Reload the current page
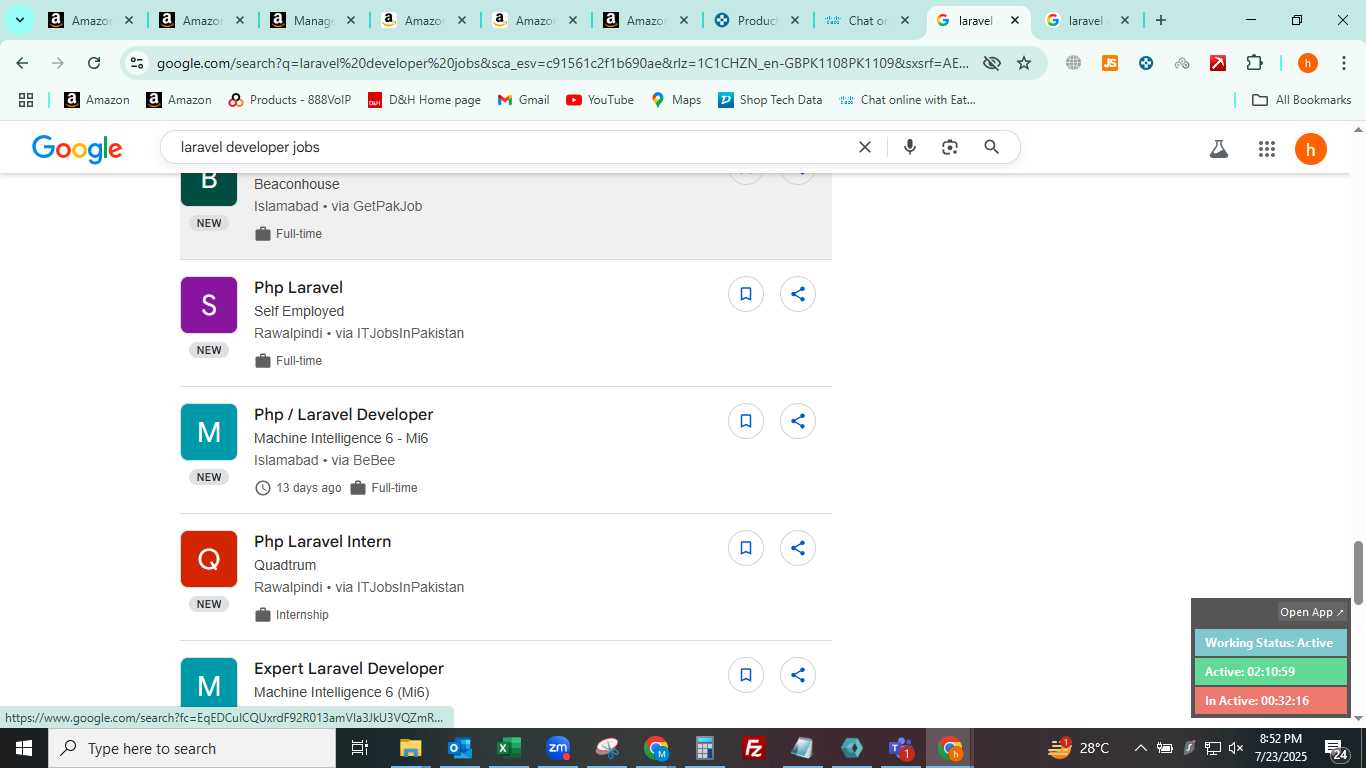 click(94, 63)
